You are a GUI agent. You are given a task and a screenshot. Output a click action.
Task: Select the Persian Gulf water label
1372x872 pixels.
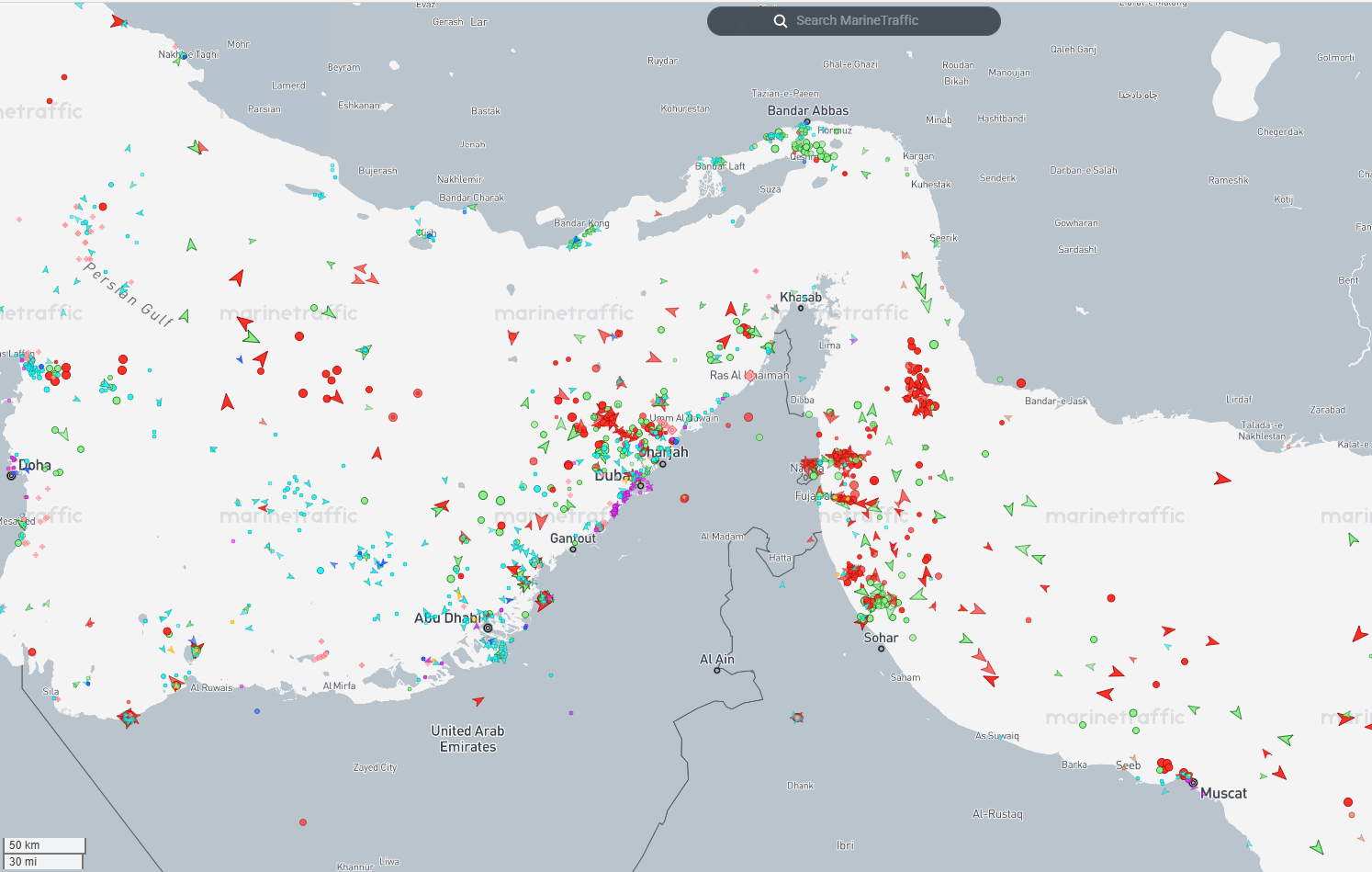[129, 294]
